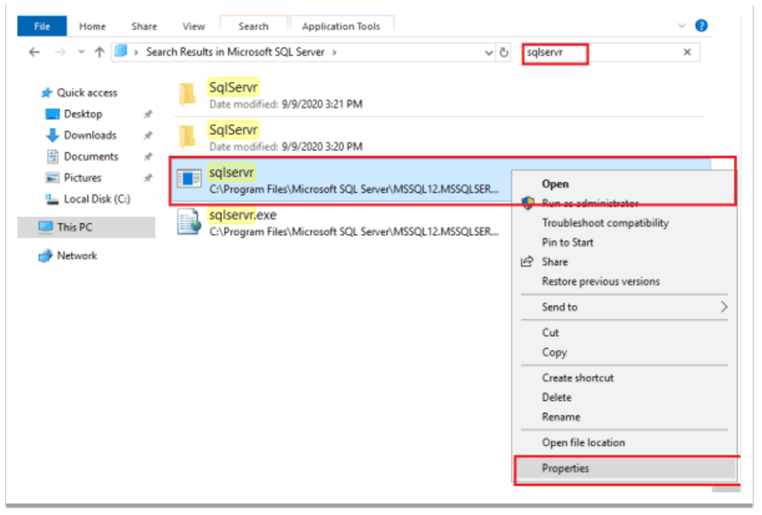Screen dimensions: 762x515
Task: Unpin Desktop using its pin icon
Action: tap(148, 114)
